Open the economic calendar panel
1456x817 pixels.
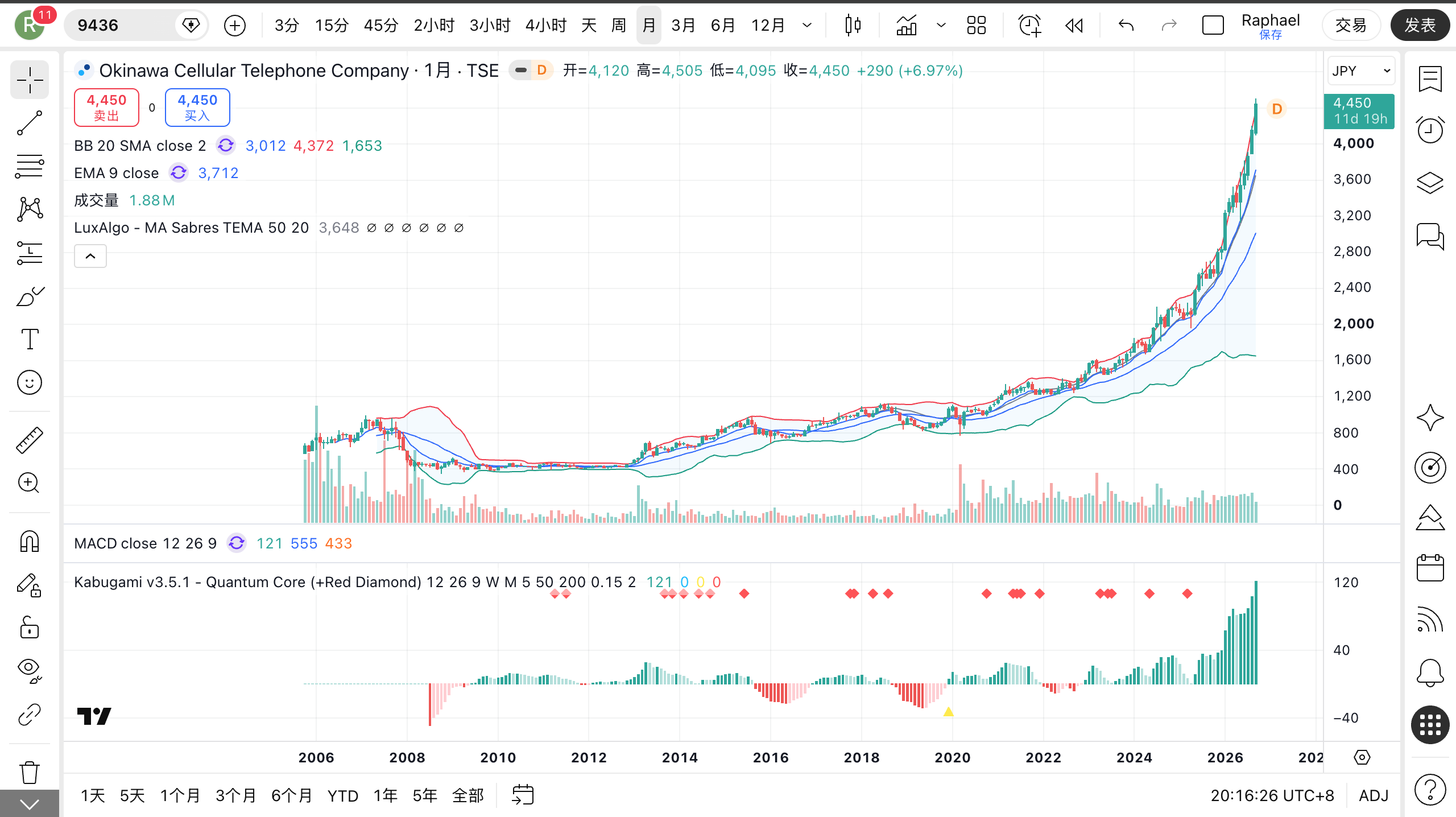pos(1430,568)
